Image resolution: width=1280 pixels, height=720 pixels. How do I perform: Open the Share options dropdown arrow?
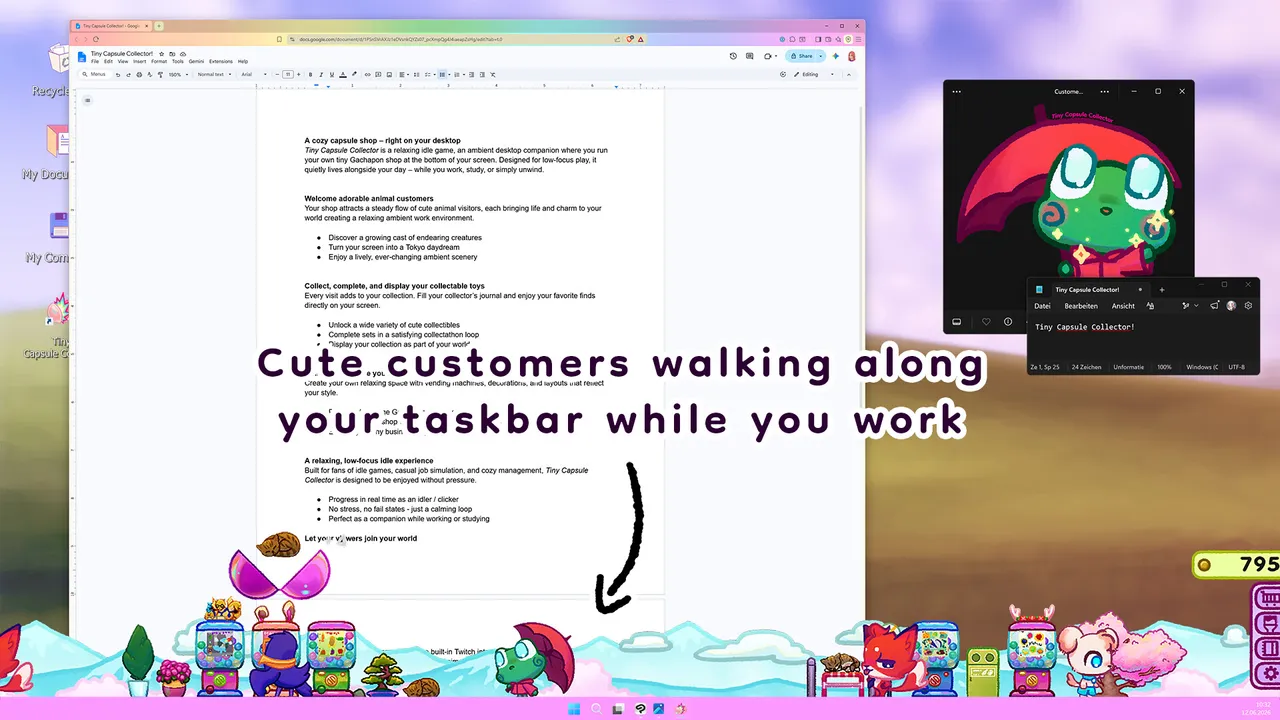pyautogui.click(x=821, y=56)
